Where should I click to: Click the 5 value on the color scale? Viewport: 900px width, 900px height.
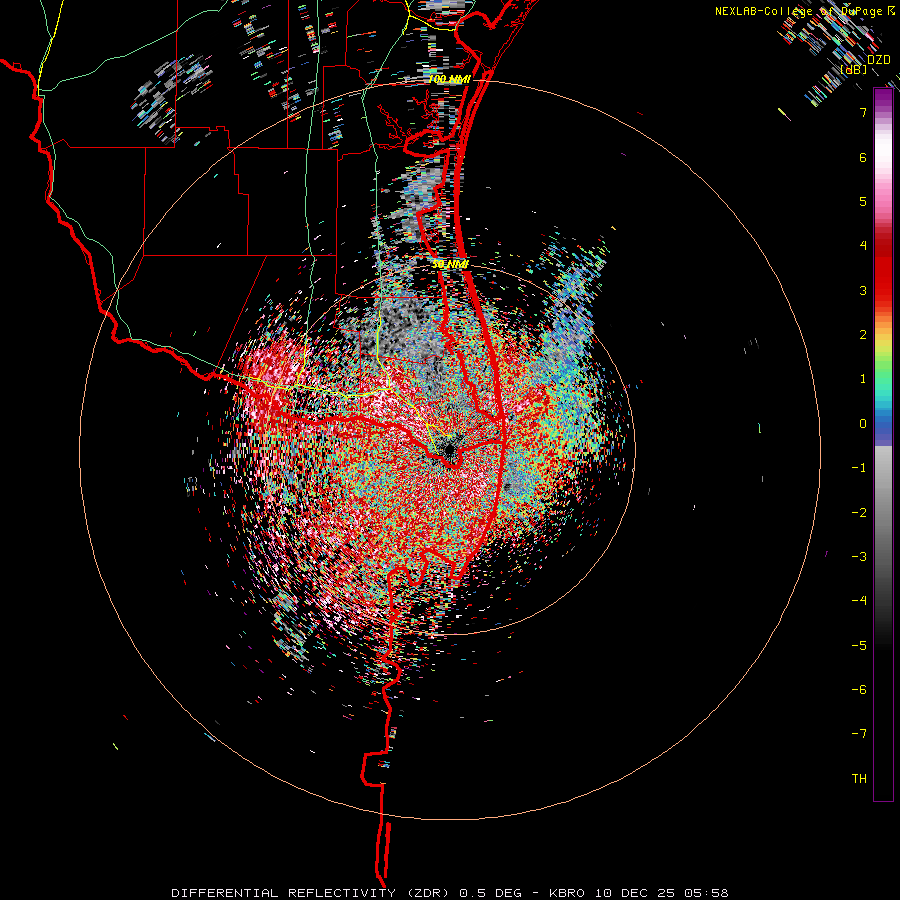863,201
